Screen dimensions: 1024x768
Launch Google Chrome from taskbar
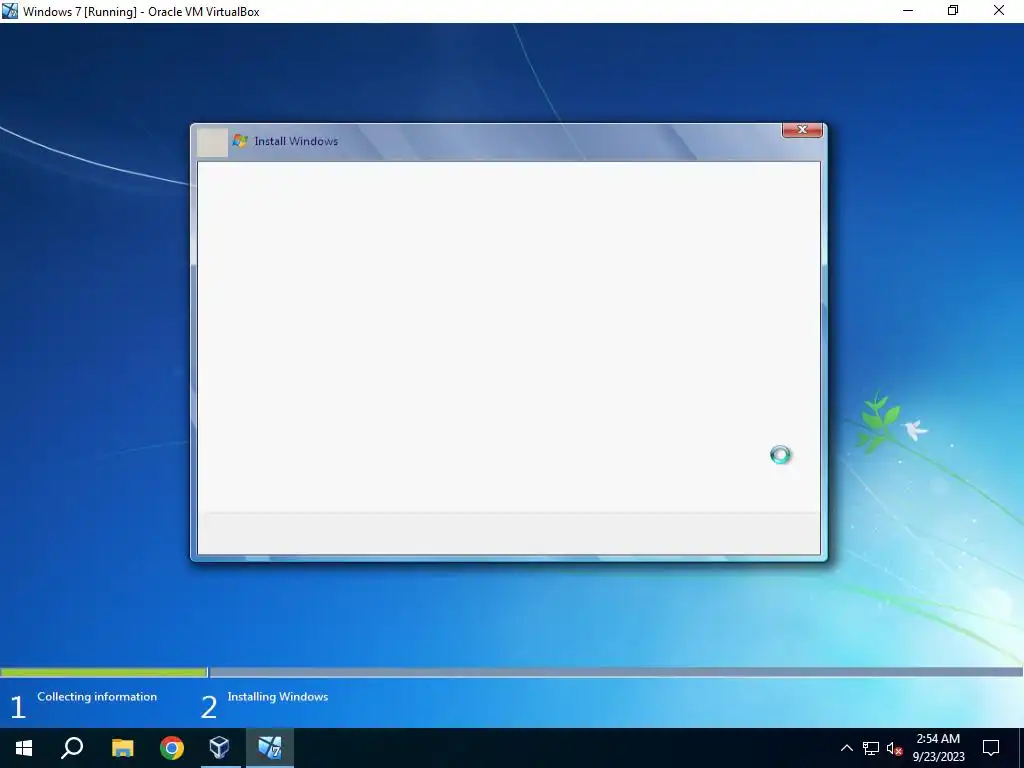click(172, 748)
